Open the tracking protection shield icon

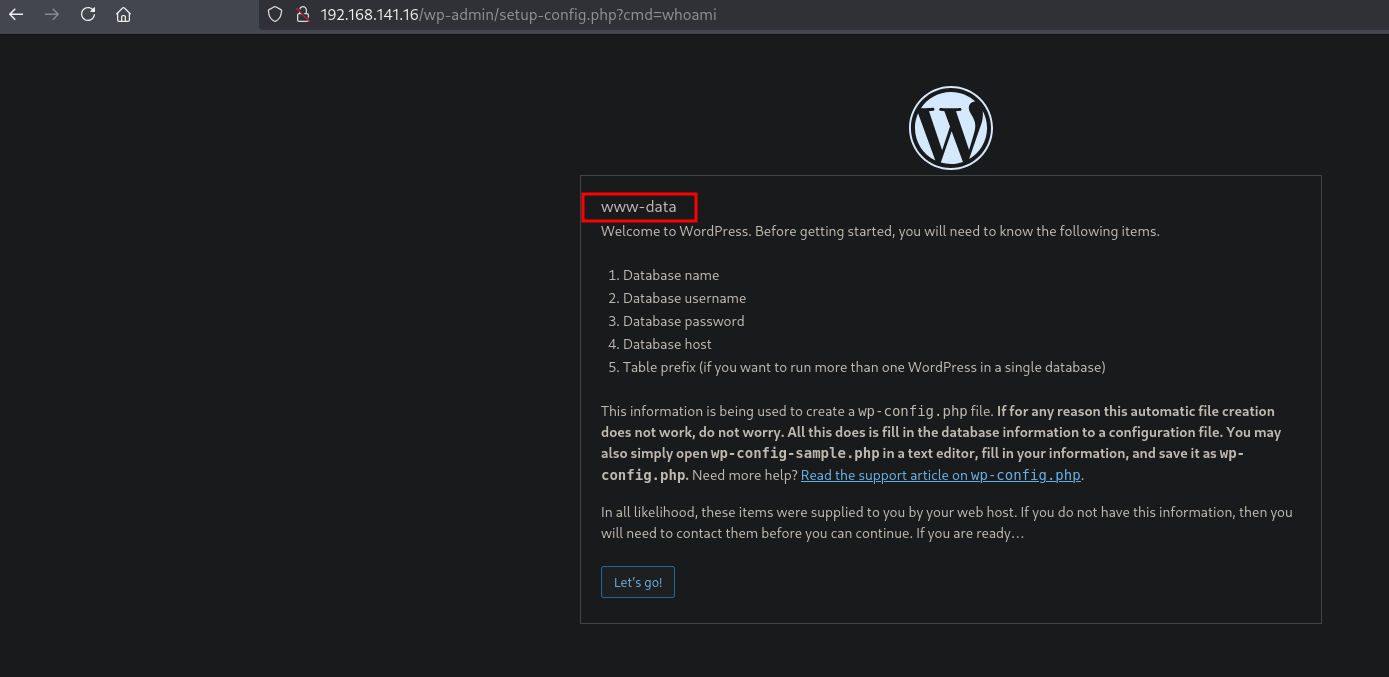(276, 15)
